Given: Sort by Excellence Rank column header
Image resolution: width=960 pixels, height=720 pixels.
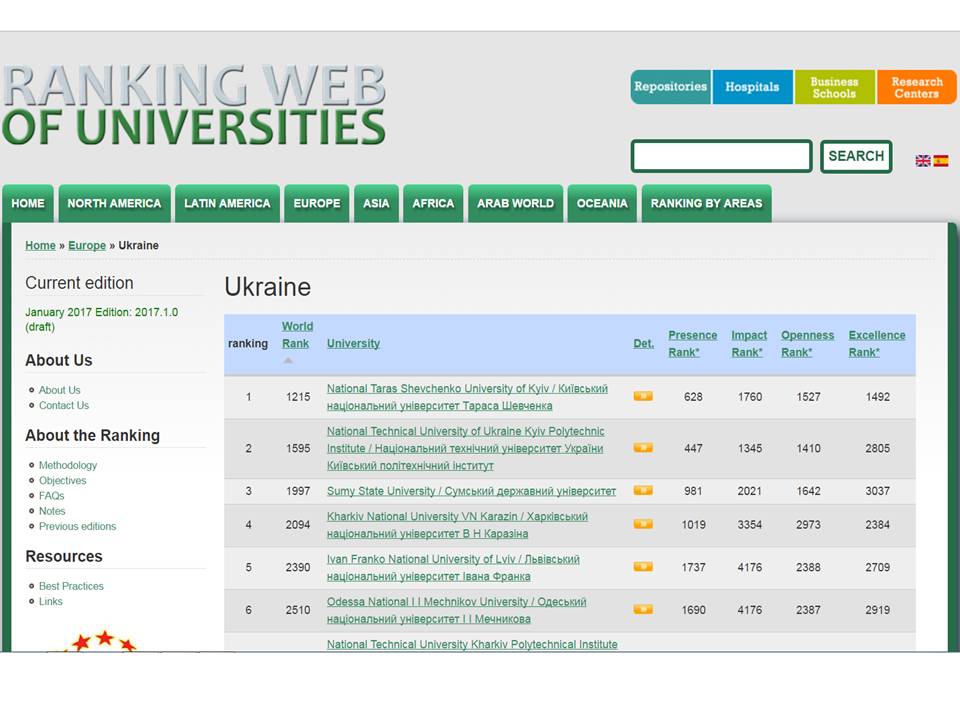Looking at the screenshot, I should [876, 343].
